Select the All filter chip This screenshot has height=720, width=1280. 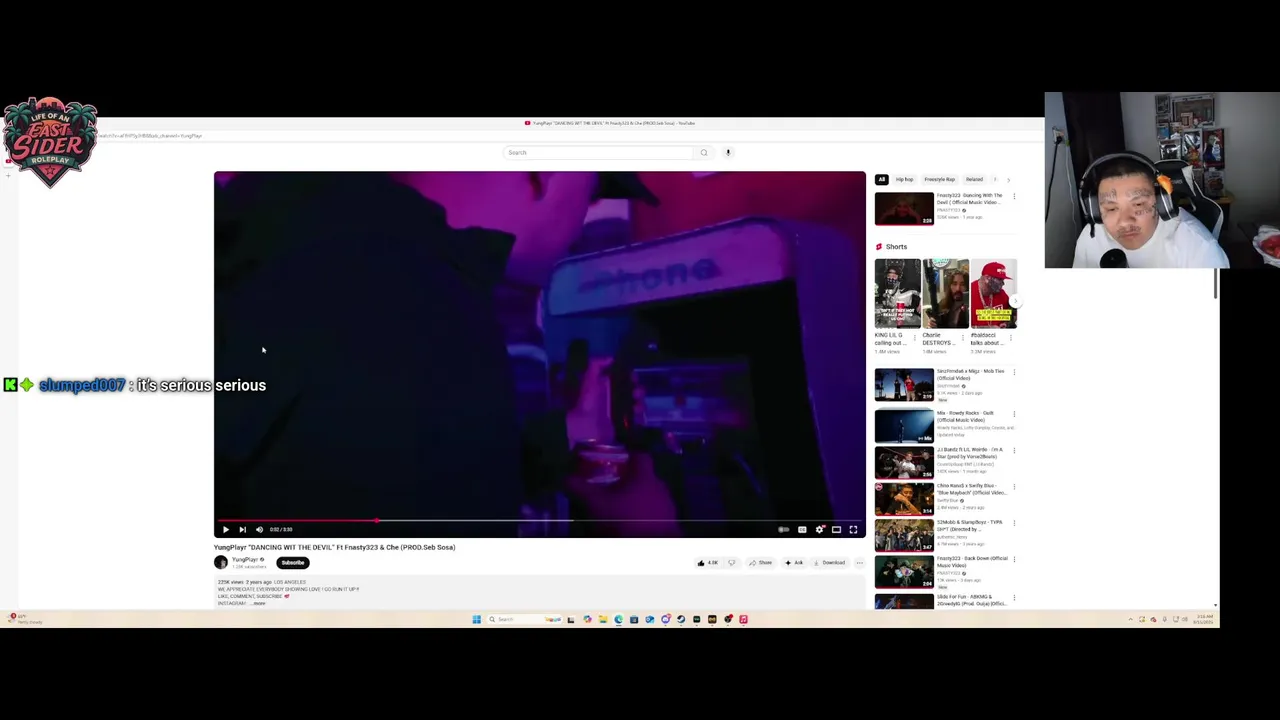(882, 179)
